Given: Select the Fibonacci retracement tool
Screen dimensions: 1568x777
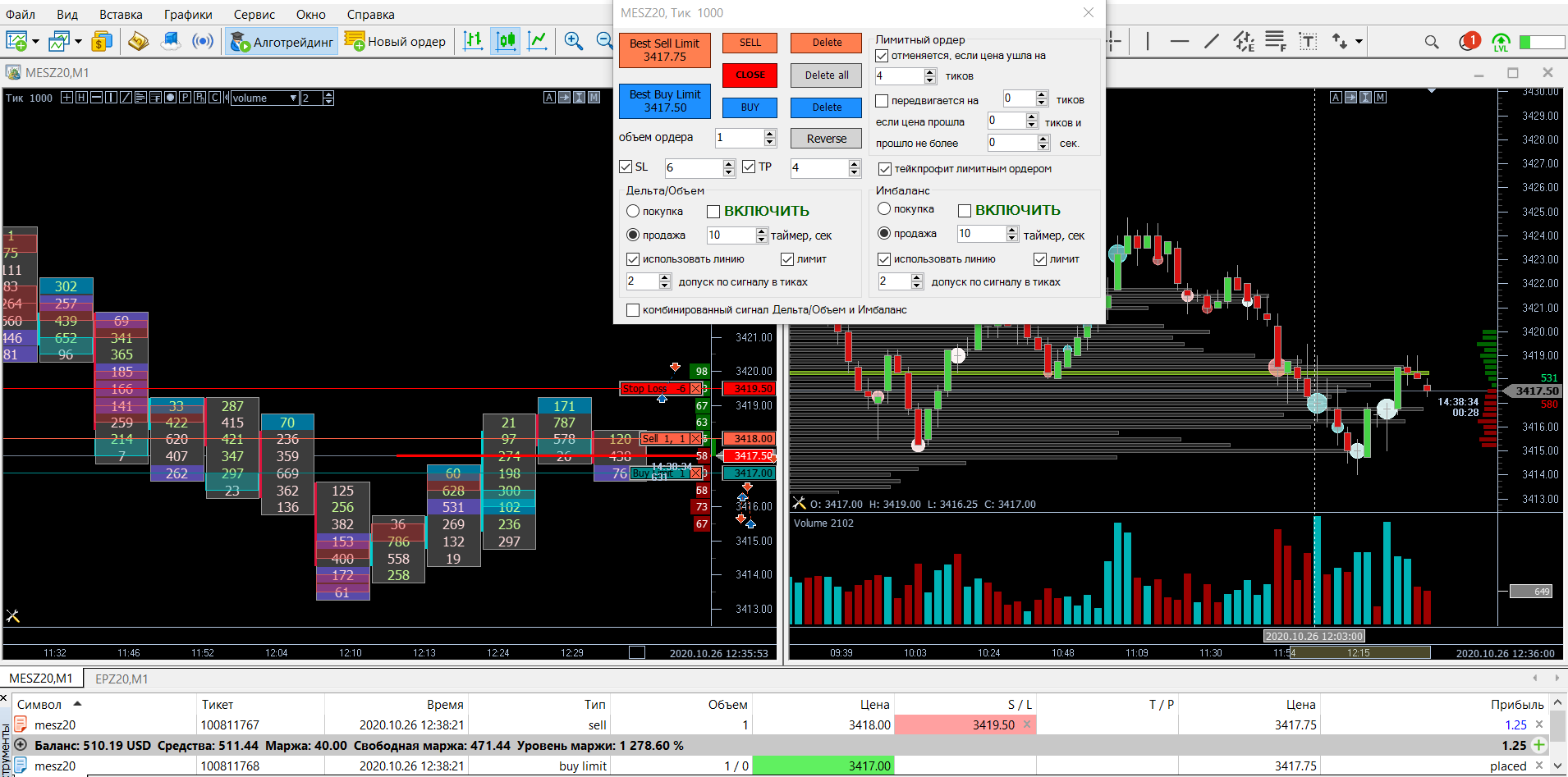Looking at the screenshot, I should pyautogui.click(x=1276, y=41).
